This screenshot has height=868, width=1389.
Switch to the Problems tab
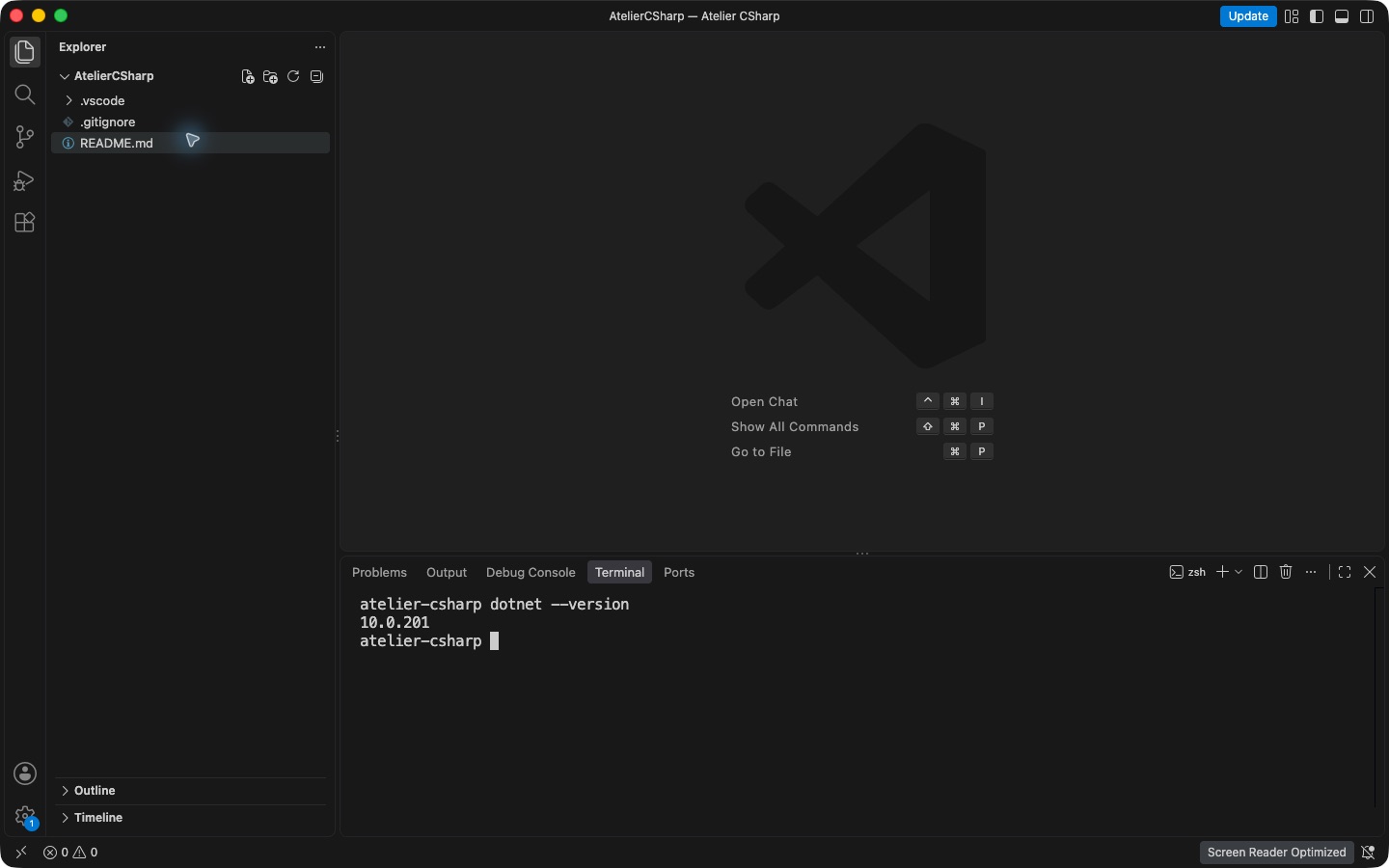point(379,572)
